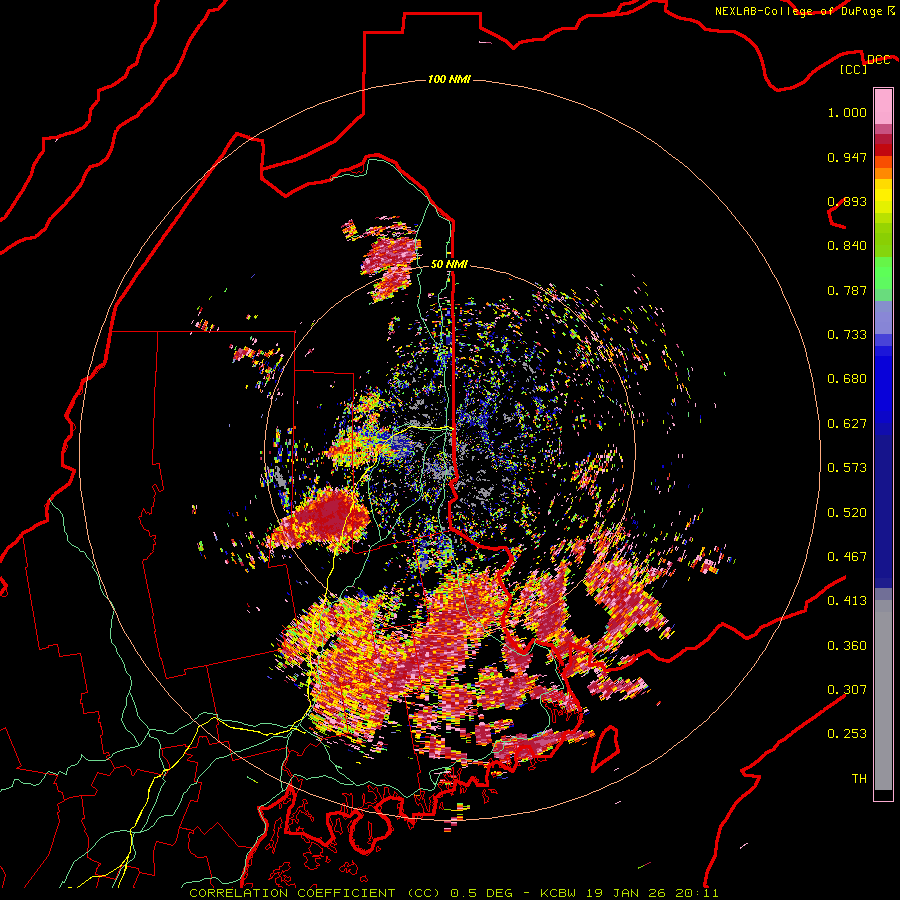Screen dimensions: 900x900
Task: Click the 0.680 scale value
Action: coord(847,379)
